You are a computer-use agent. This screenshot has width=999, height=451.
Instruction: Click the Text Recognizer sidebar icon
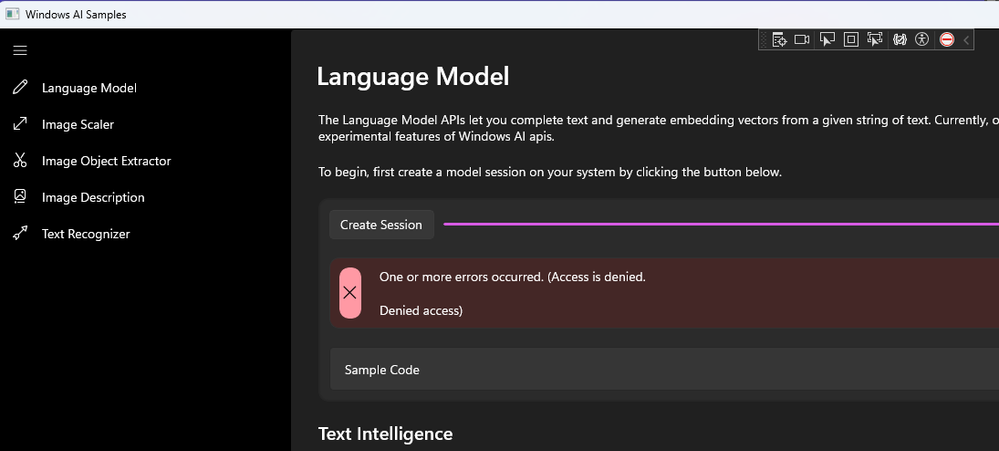coord(20,233)
